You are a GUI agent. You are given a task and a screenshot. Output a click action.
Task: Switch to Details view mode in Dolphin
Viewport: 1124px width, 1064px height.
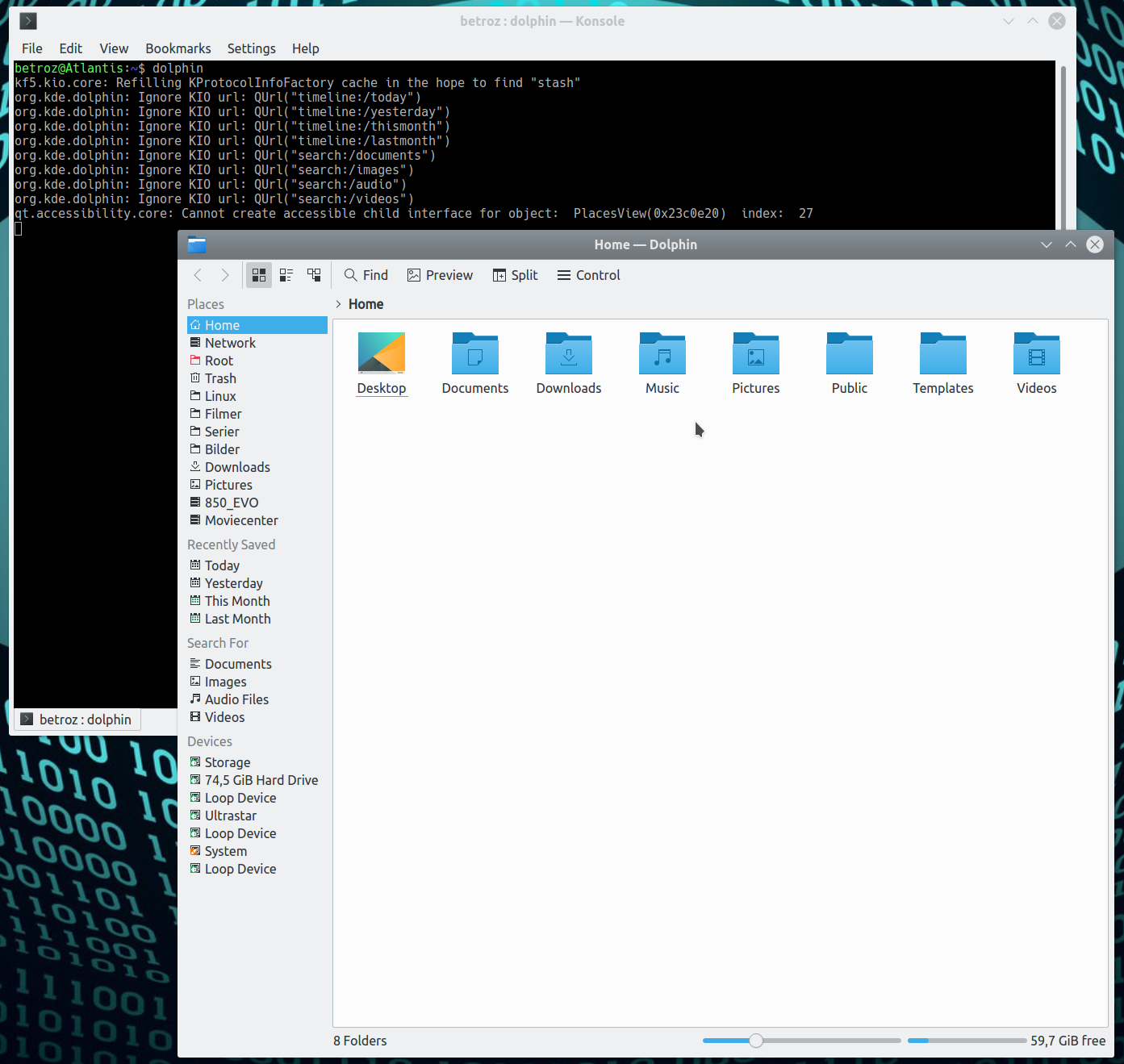tap(314, 275)
